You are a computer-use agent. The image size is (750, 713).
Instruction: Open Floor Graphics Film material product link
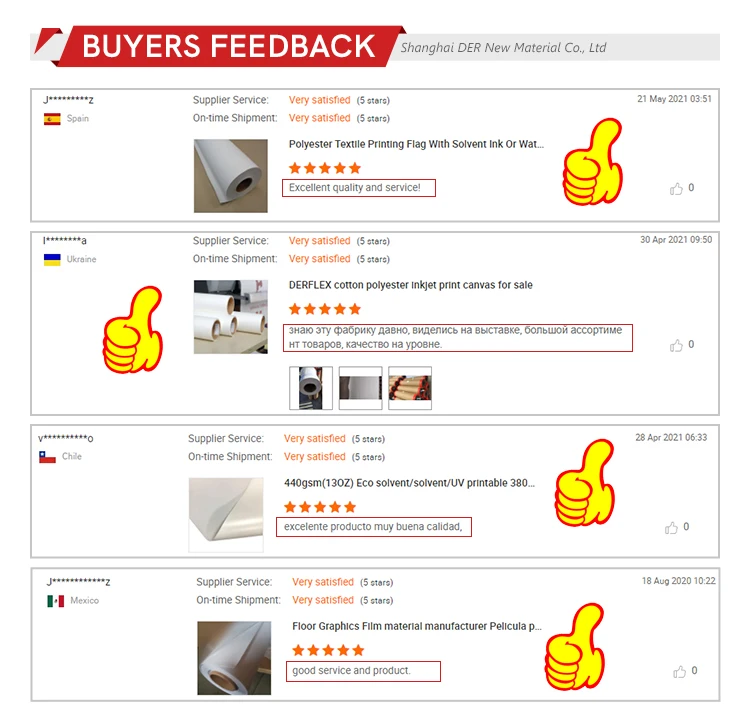[417, 626]
